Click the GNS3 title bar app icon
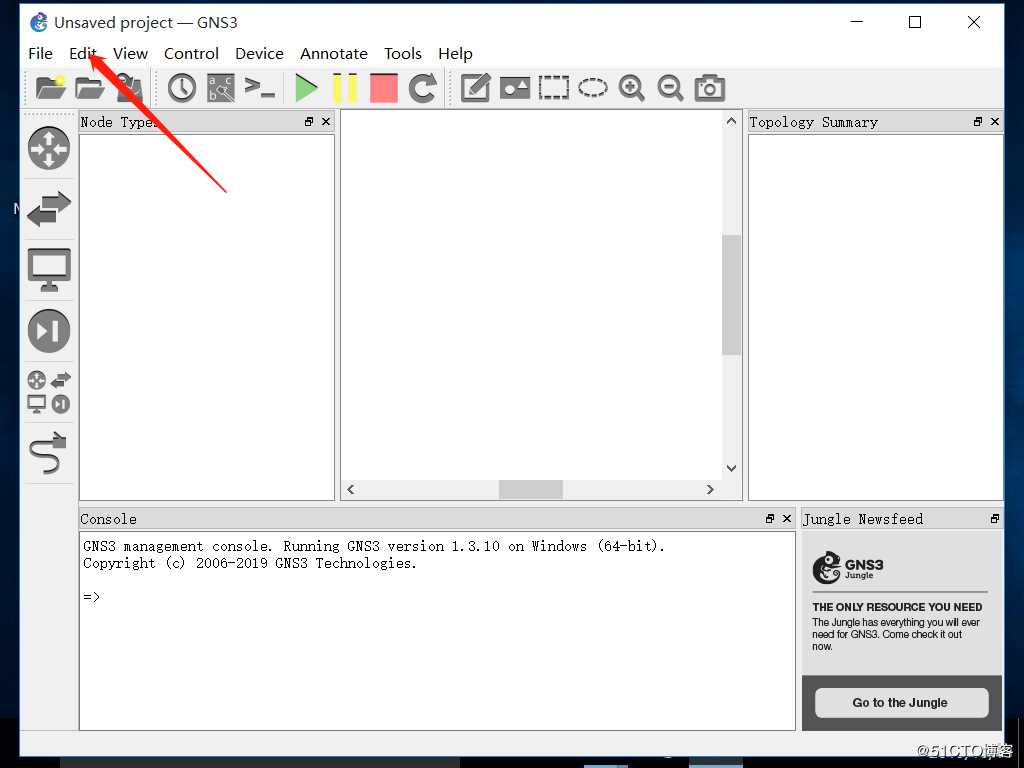The image size is (1024, 768). (39, 22)
